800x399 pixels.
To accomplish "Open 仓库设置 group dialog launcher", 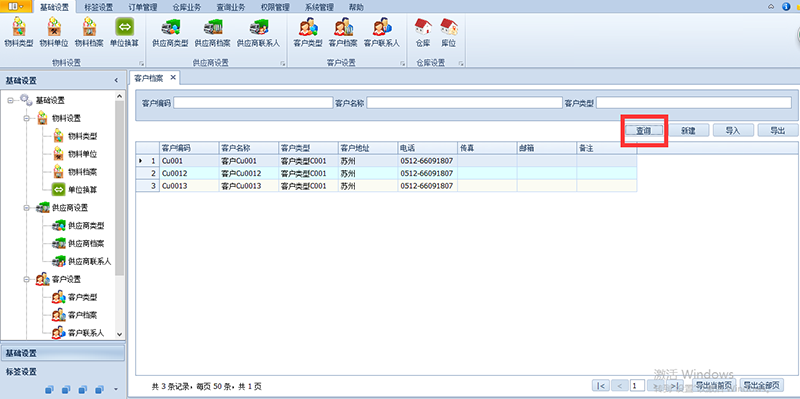I will pos(461,64).
